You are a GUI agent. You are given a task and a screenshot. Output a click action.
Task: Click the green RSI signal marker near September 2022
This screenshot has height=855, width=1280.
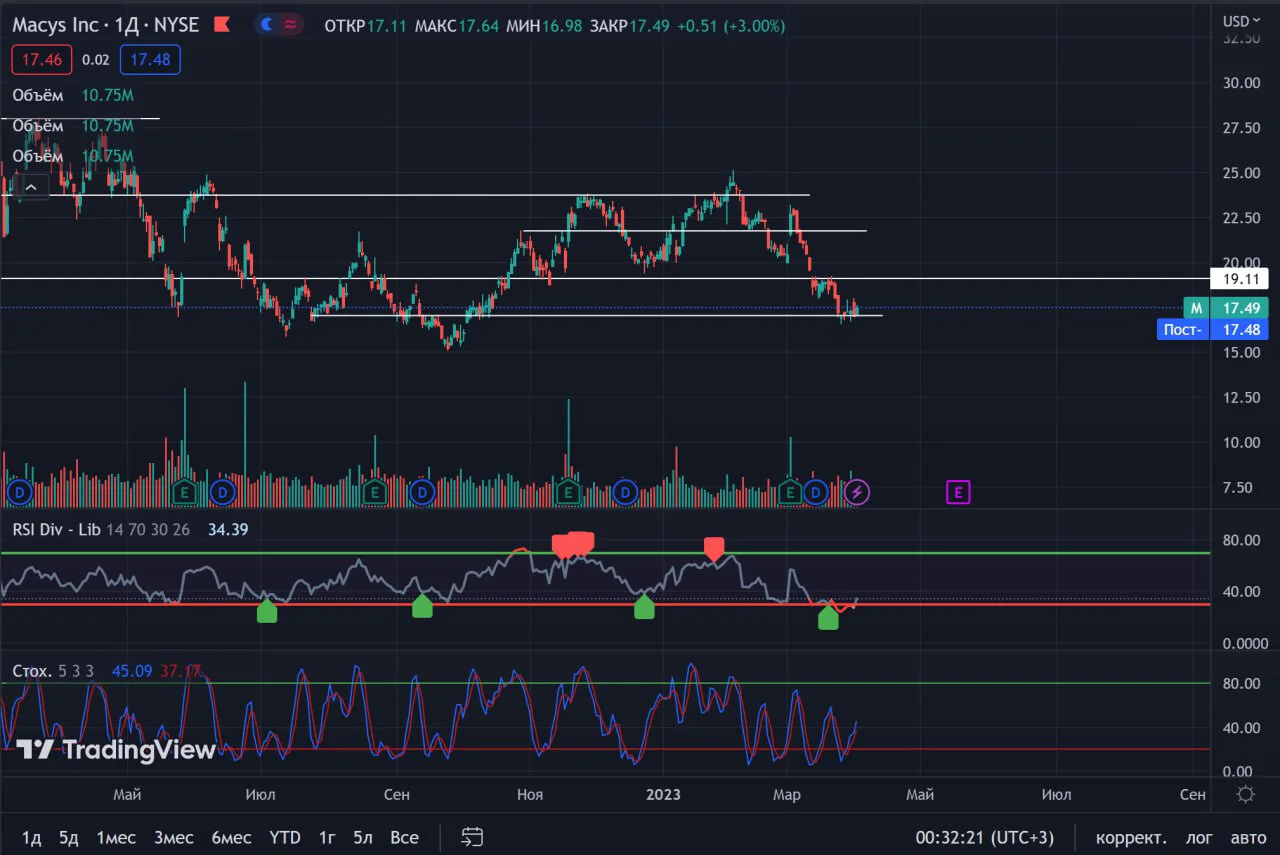422,606
